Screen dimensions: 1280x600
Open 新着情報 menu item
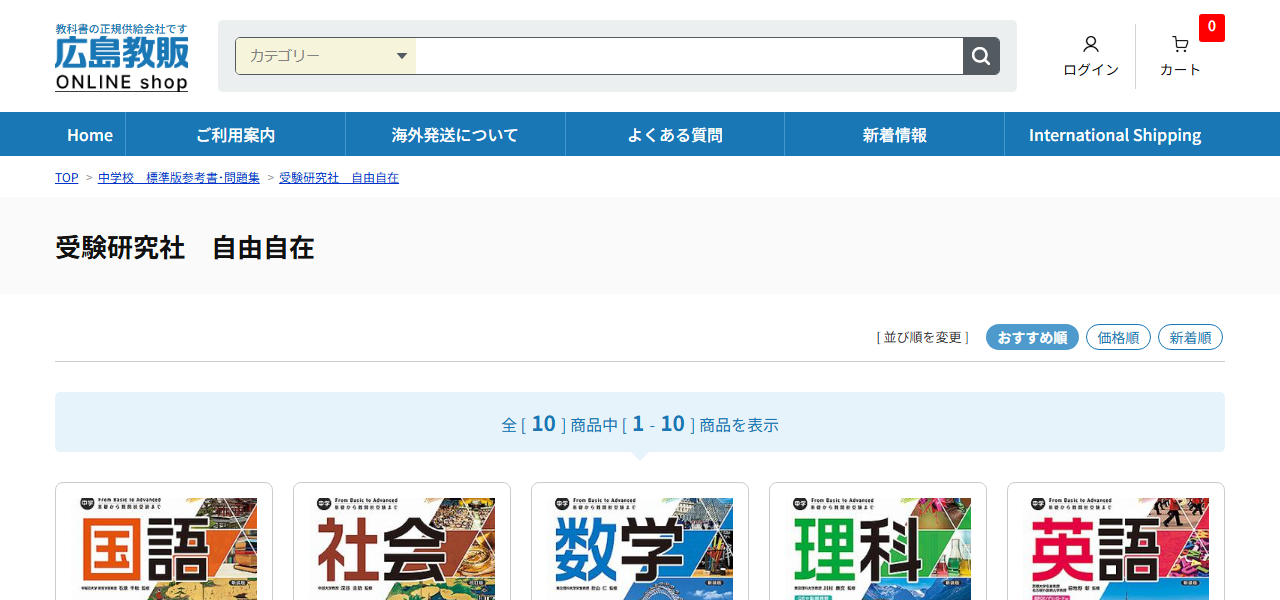[895, 134]
